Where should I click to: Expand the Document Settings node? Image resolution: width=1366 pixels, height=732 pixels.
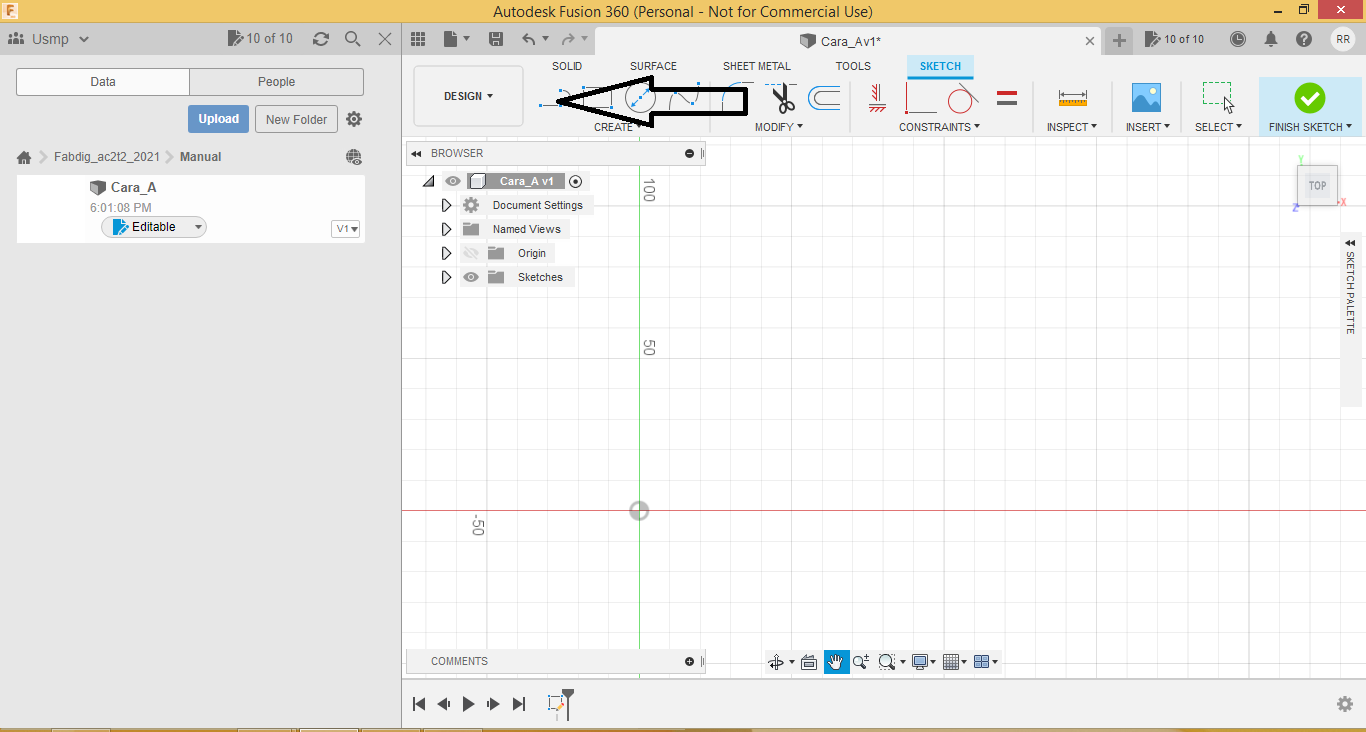(446, 205)
